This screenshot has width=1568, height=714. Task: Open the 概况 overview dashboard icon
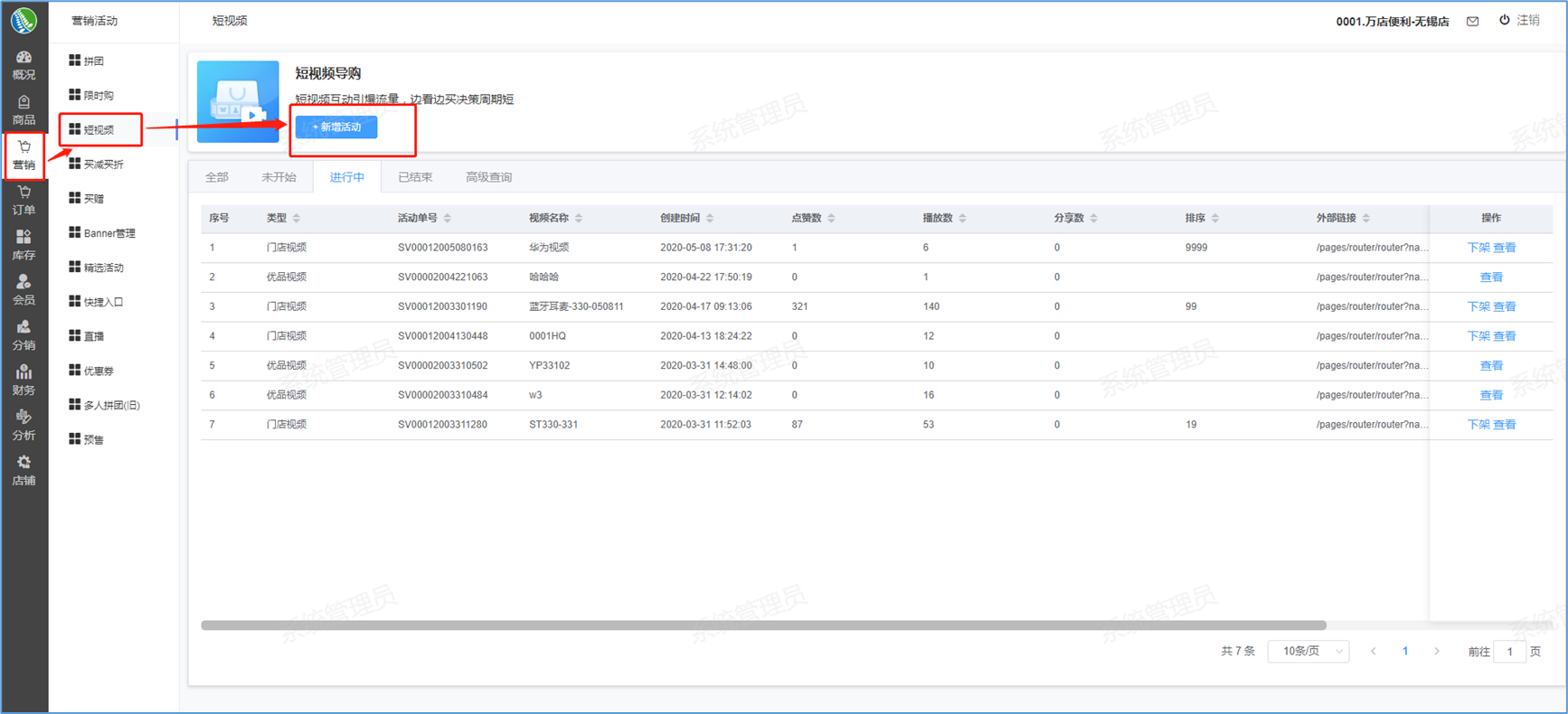[x=24, y=64]
